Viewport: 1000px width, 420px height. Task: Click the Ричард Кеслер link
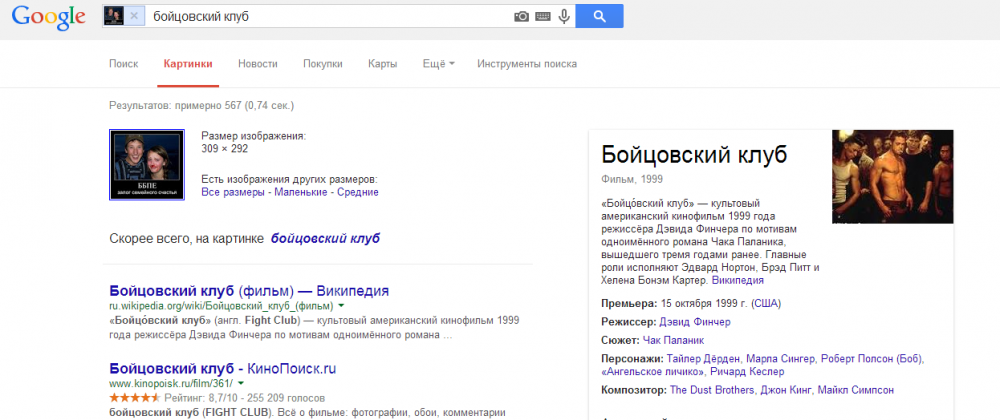(748, 372)
